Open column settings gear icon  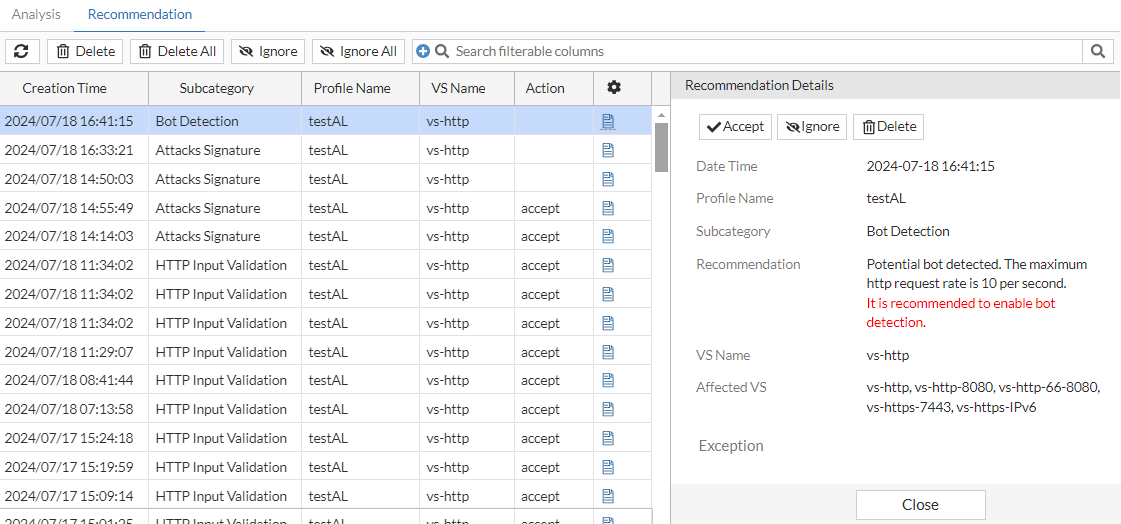[x=614, y=88]
